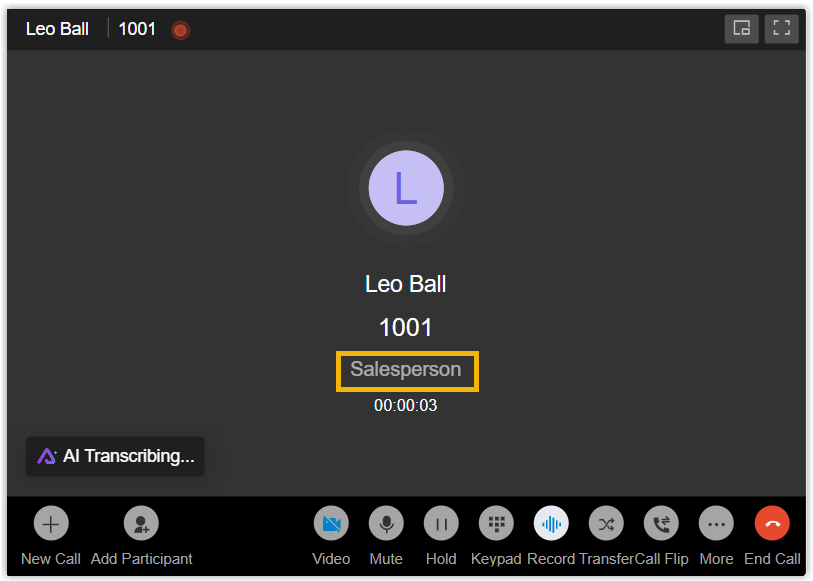
Task: Click the Call Flip icon
Action: pyautogui.click(x=661, y=523)
